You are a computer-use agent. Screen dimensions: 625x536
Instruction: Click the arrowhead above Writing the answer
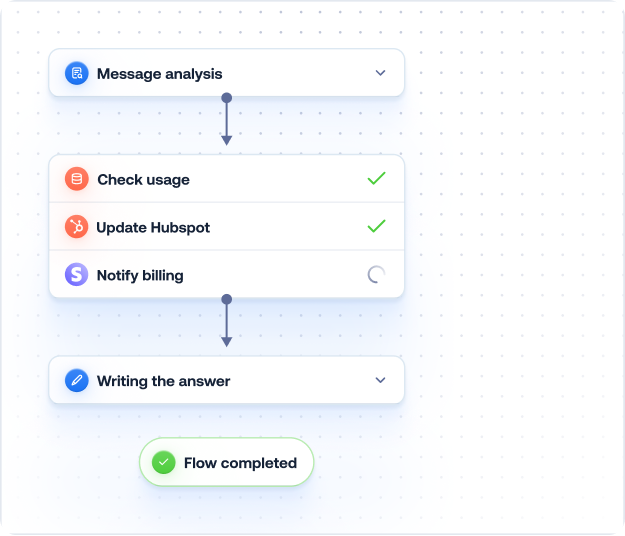(x=226, y=342)
